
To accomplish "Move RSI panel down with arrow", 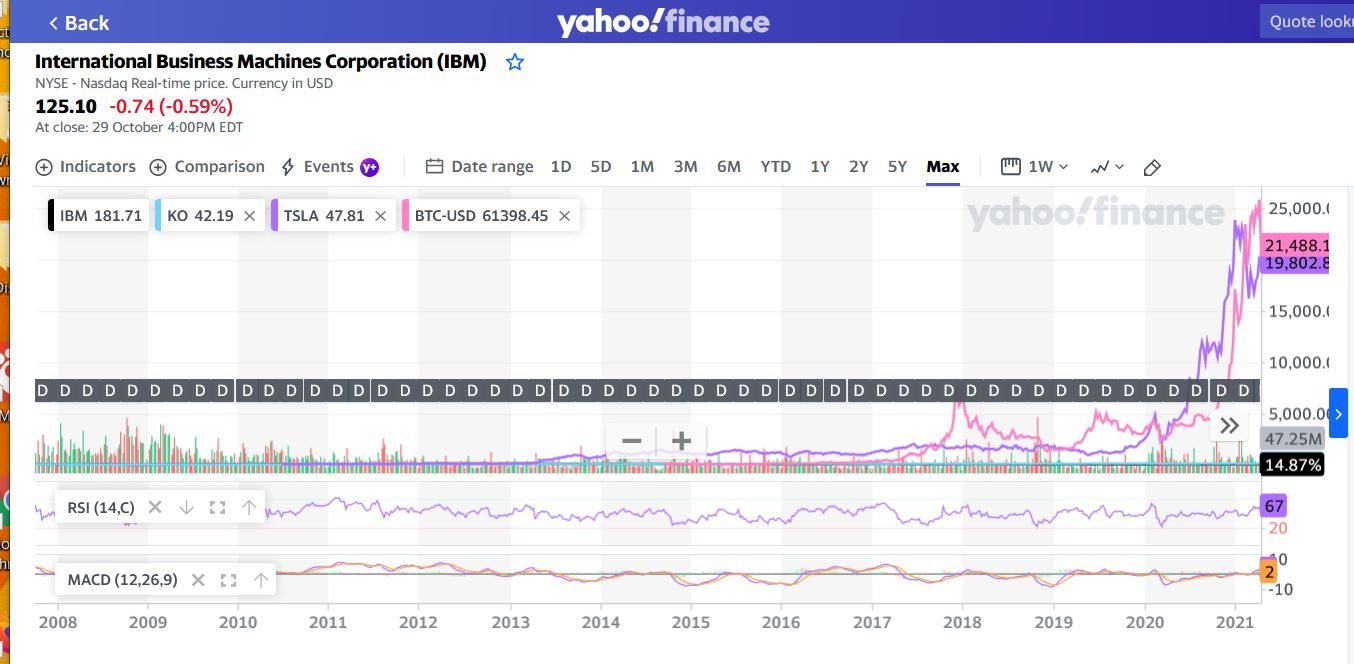I will coord(186,507).
